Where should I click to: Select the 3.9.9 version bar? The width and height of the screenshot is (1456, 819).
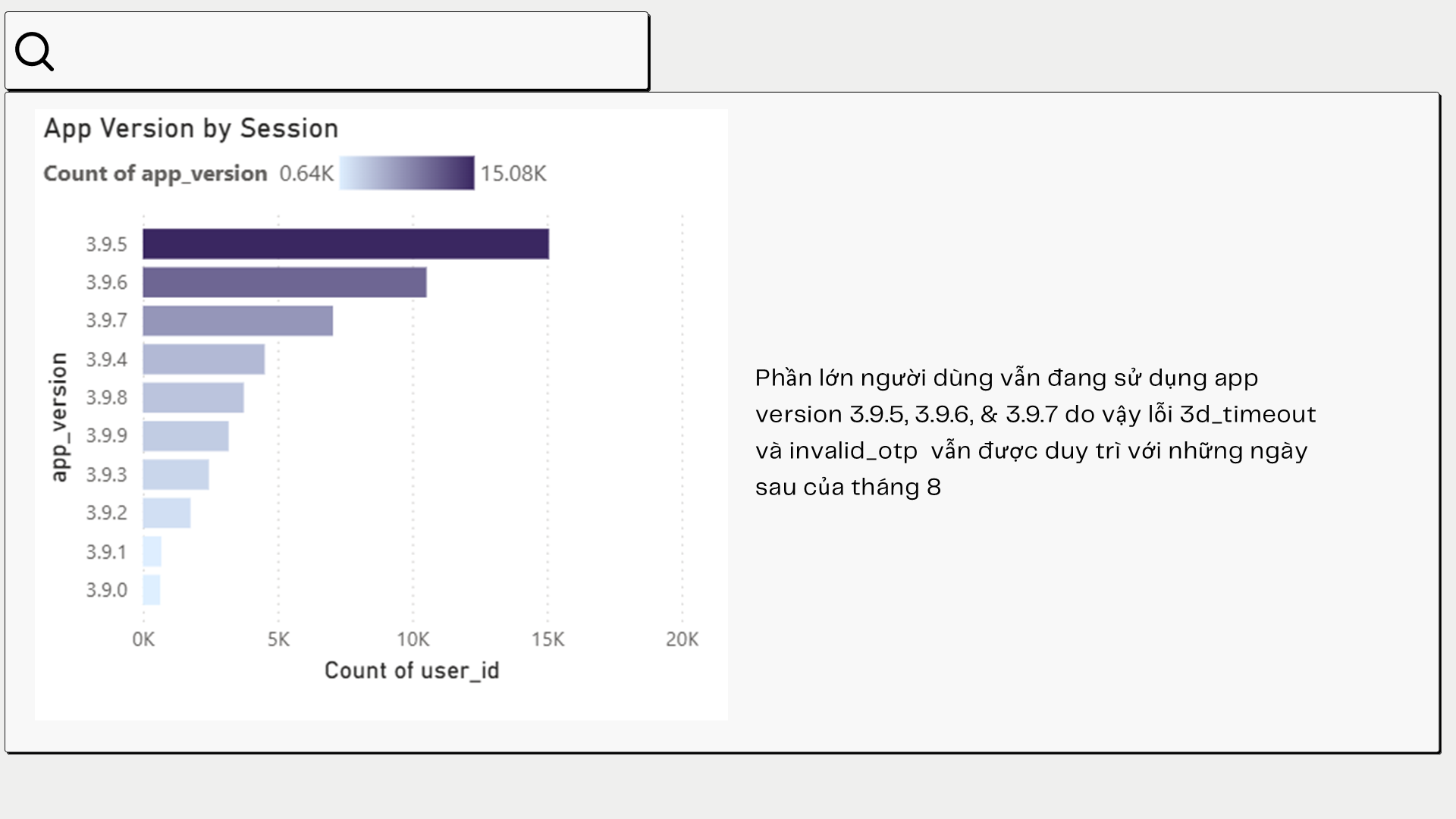186,436
